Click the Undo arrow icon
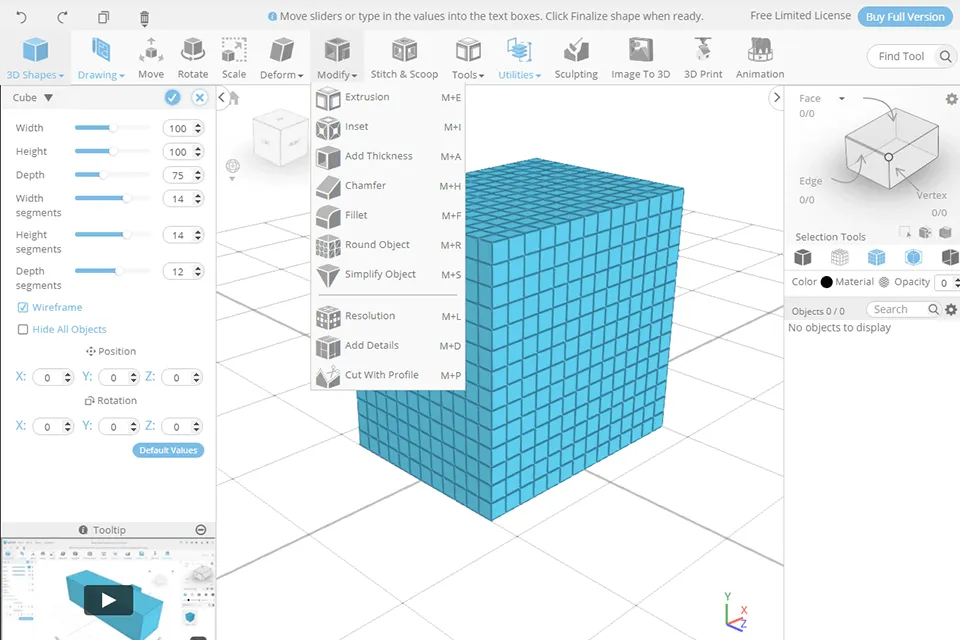The image size is (960, 640). pos(22,17)
